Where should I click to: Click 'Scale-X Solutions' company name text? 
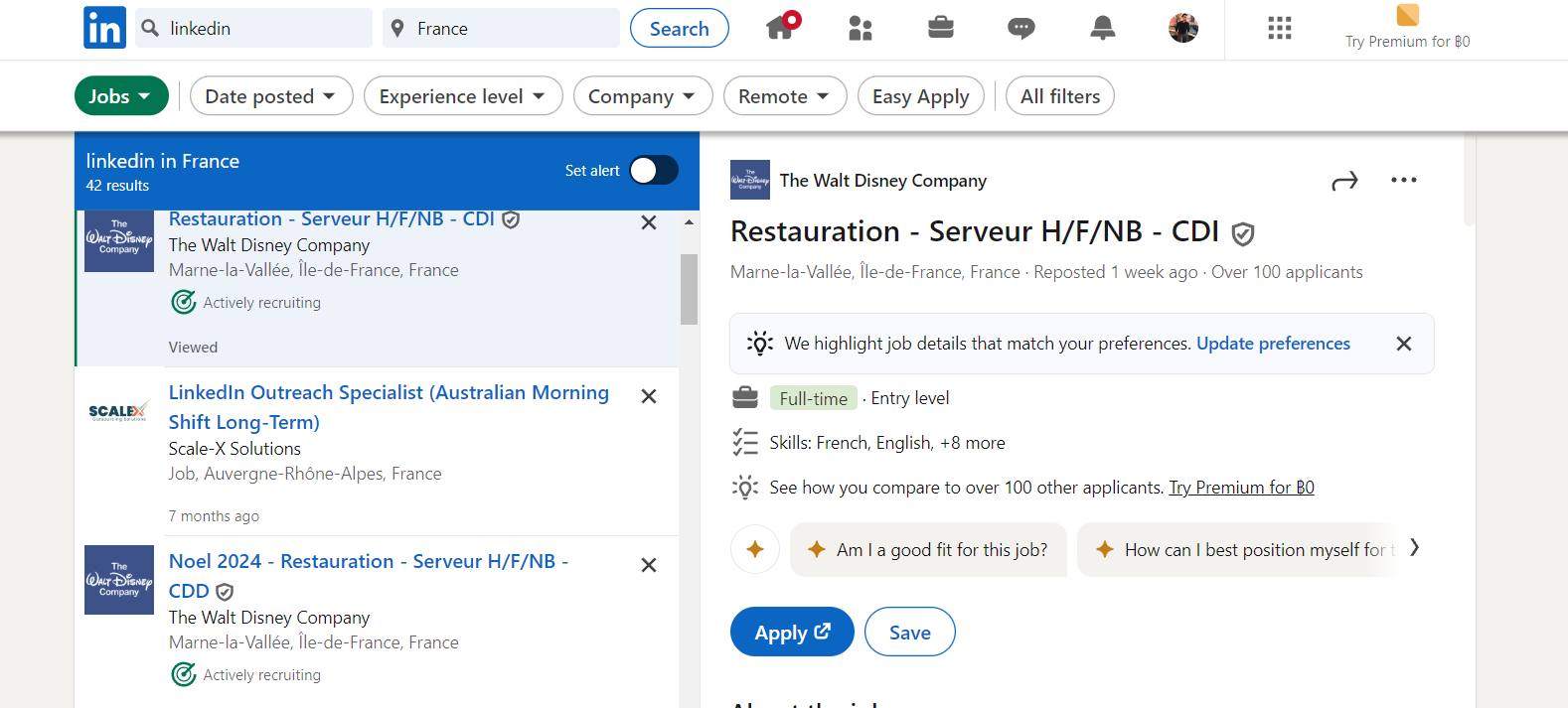click(235, 449)
